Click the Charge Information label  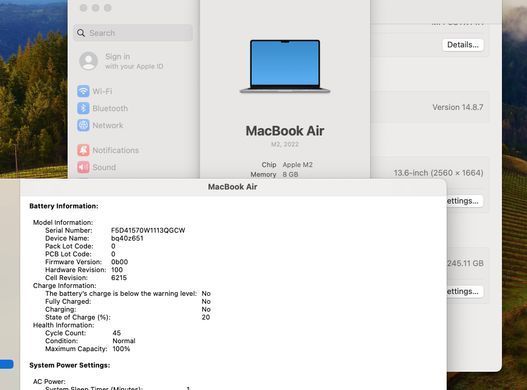(x=65, y=285)
